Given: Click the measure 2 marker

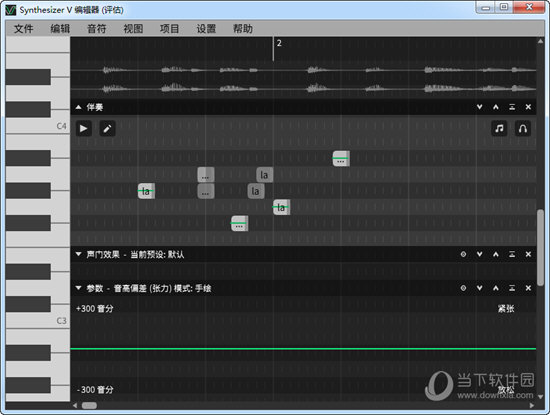Looking at the screenshot, I should [279, 43].
